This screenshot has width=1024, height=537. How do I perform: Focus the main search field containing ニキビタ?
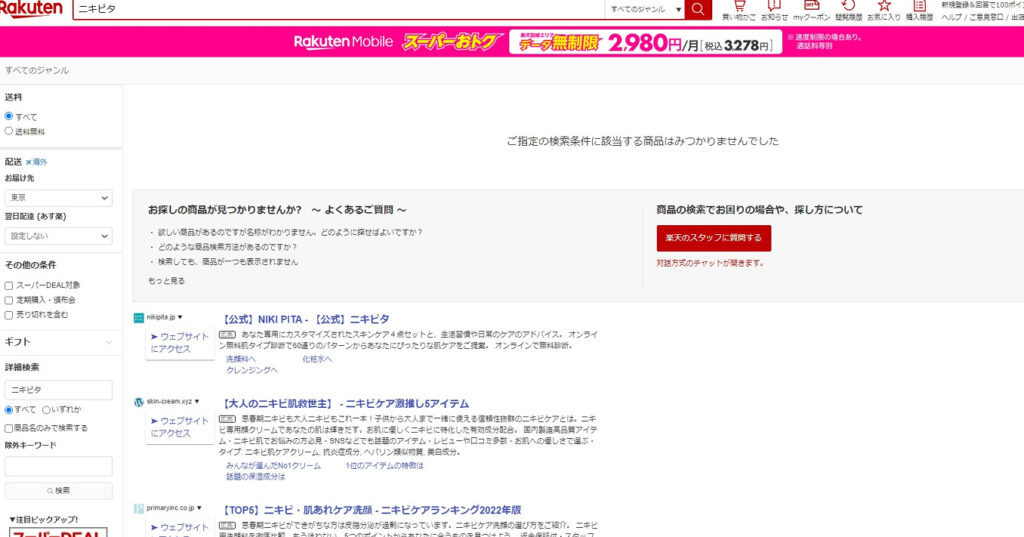pos(339,9)
